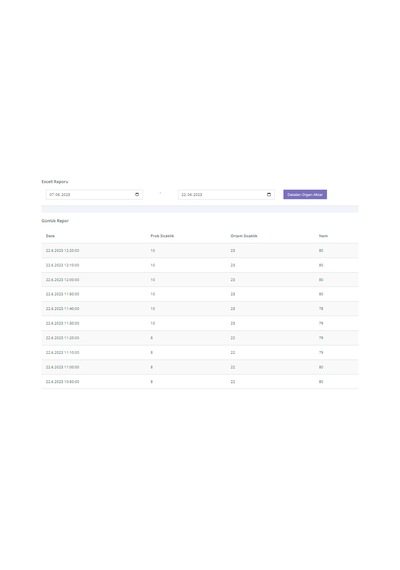This screenshot has width=400, height=570.
Task: Click the Ortam Sıcaklık column header
Action: [x=244, y=236]
